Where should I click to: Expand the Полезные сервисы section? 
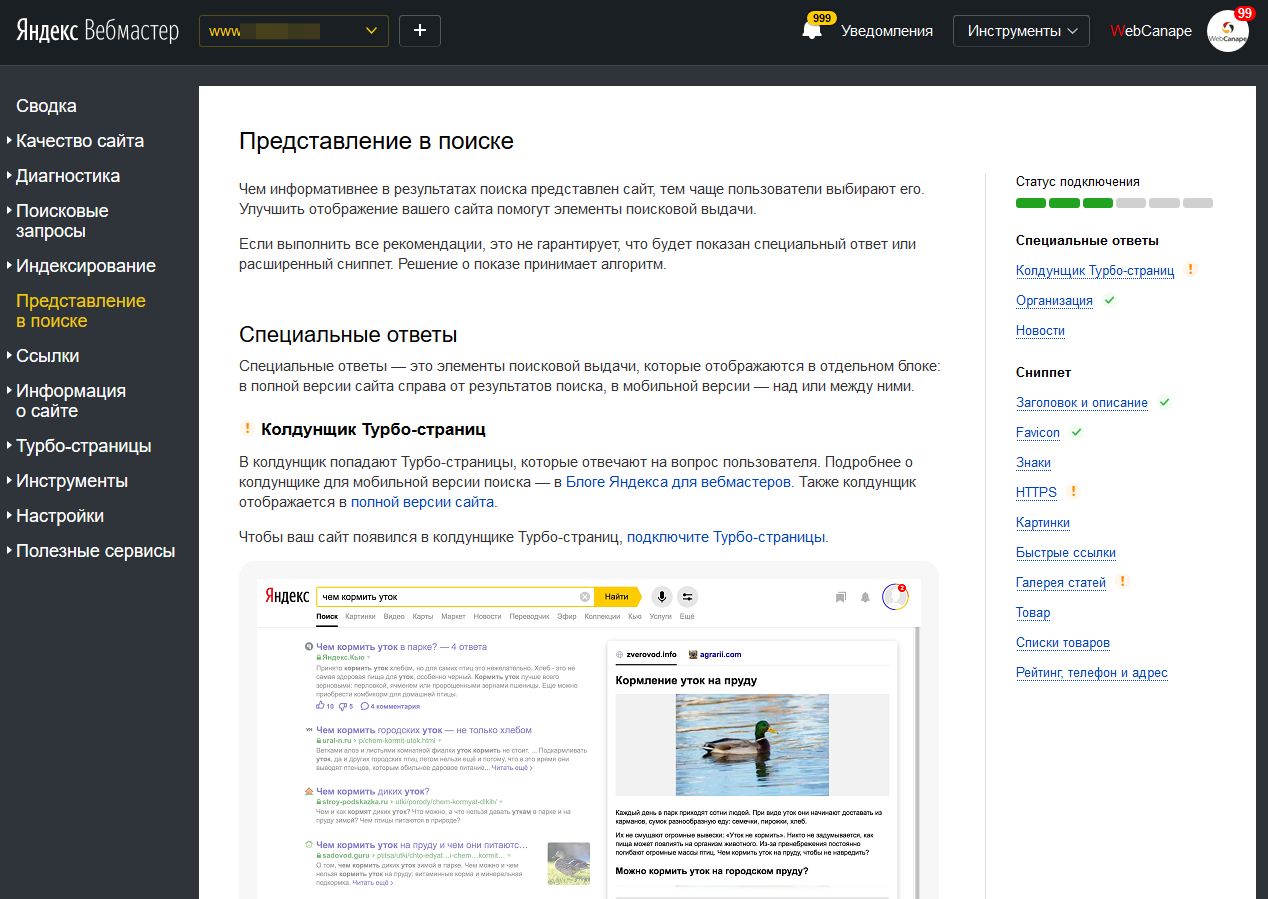(95, 551)
